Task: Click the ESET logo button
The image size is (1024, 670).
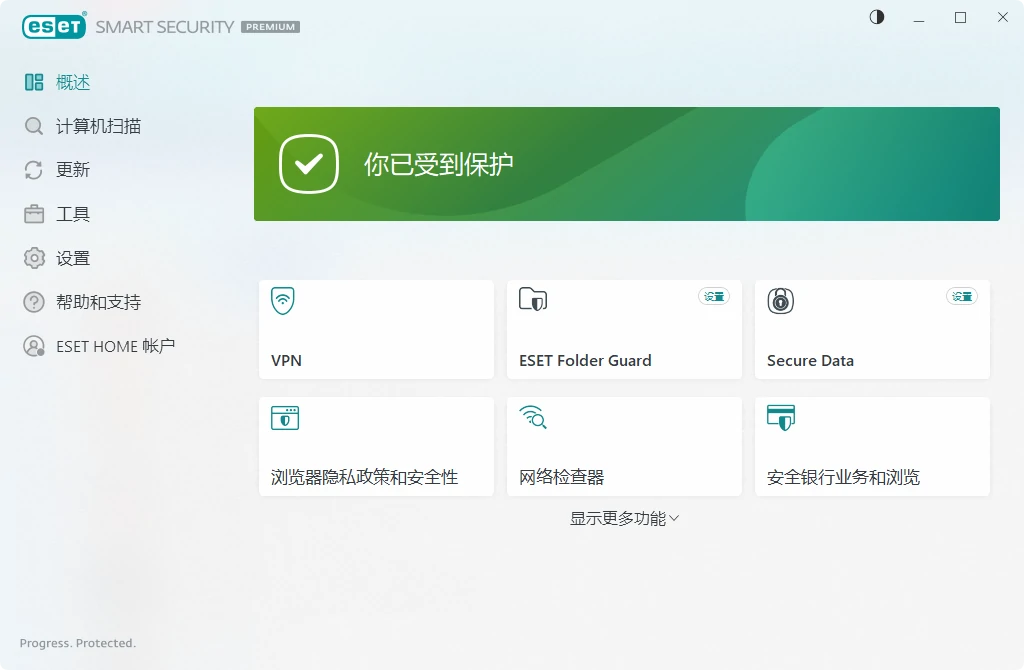Action: pyautogui.click(x=53, y=26)
